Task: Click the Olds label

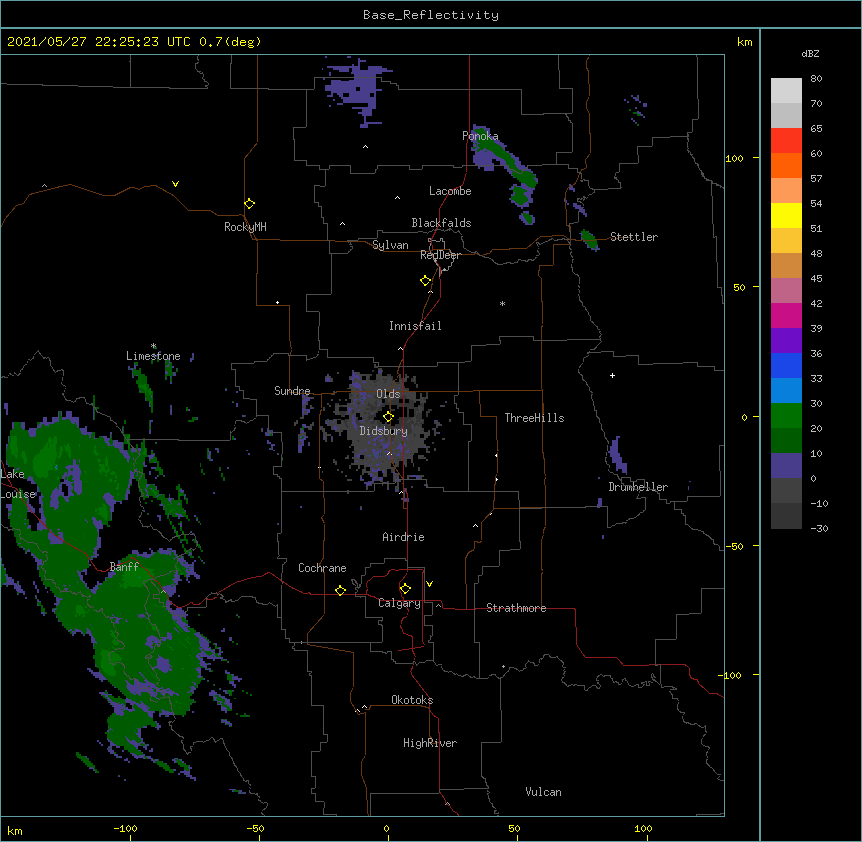Action: [x=388, y=394]
